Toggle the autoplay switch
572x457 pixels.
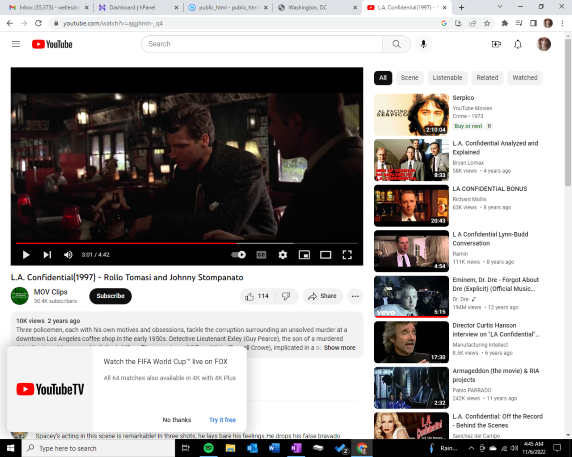click(239, 255)
